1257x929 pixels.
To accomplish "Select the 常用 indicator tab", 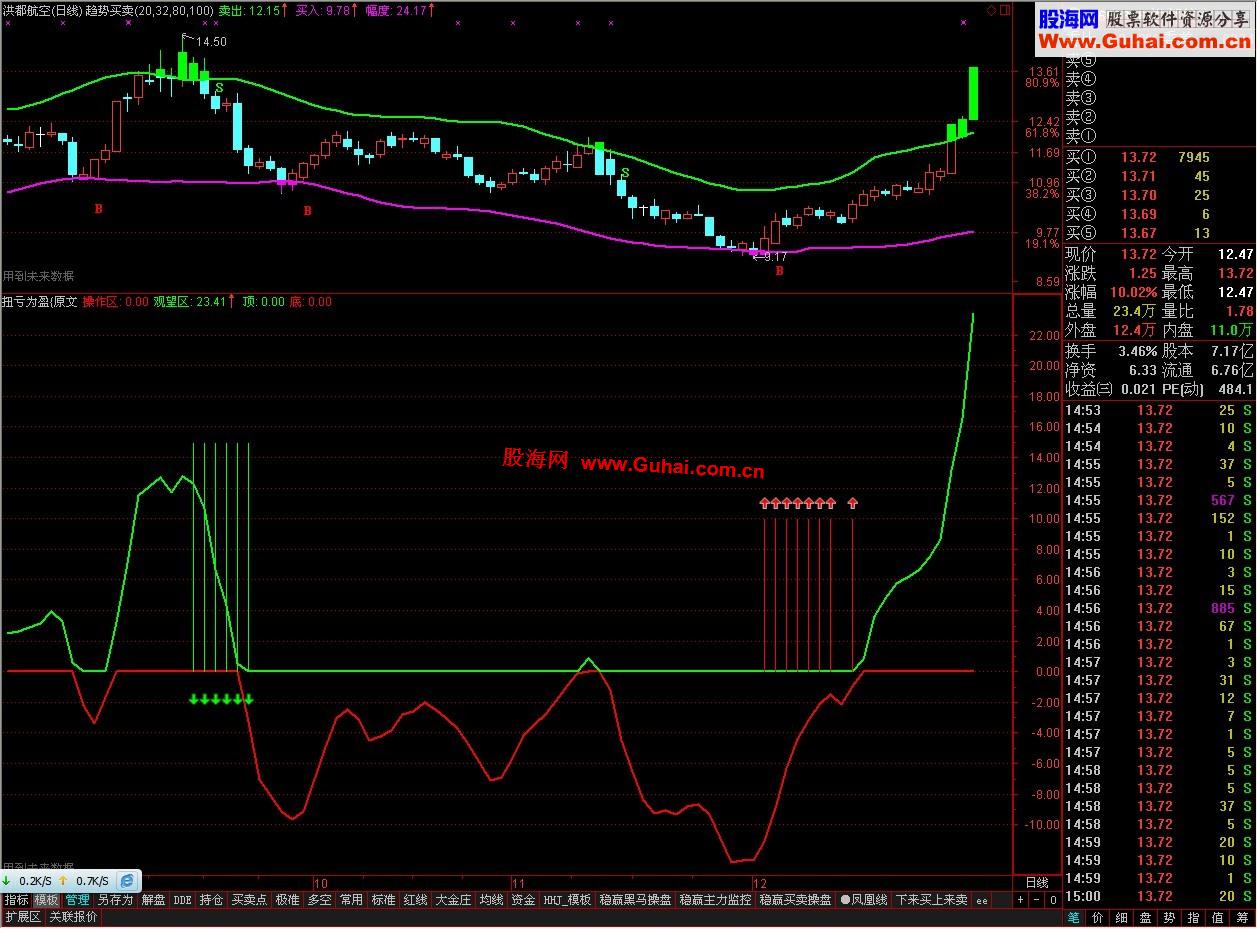I will pos(351,900).
